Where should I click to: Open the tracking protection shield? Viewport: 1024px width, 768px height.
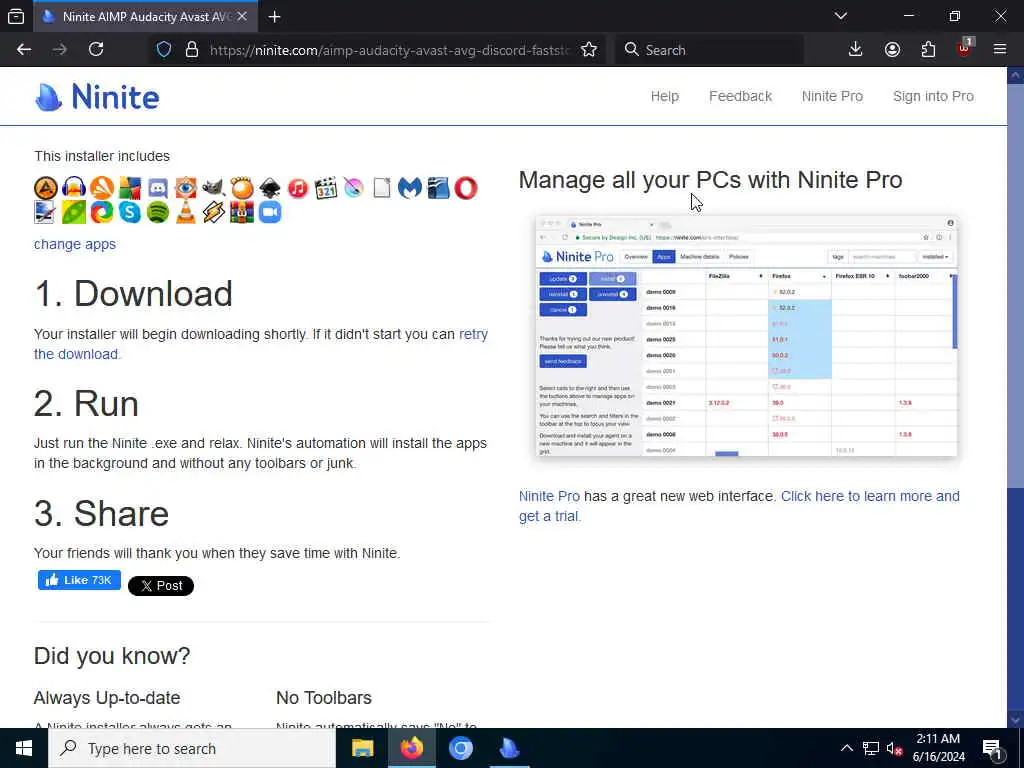click(164, 50)
